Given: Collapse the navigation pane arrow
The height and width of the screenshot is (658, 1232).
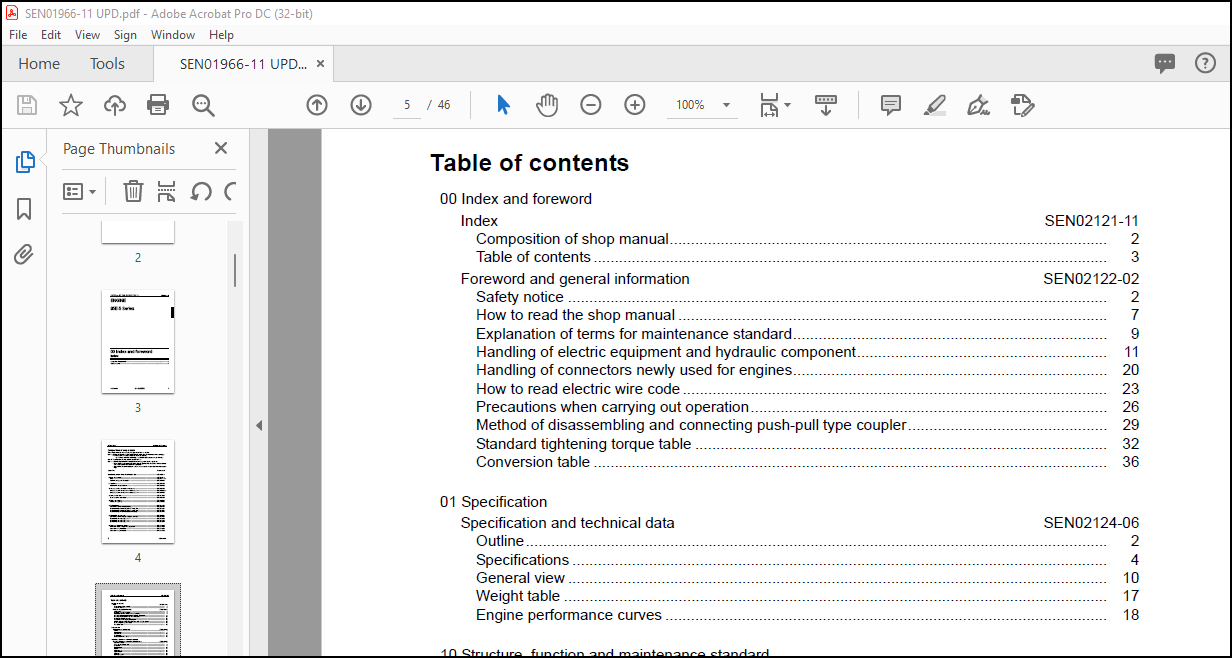Looking at the screenshot, I should [259, 425].
